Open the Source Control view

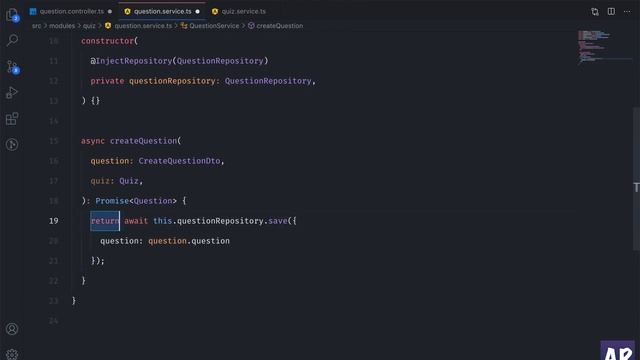point(12,67)
